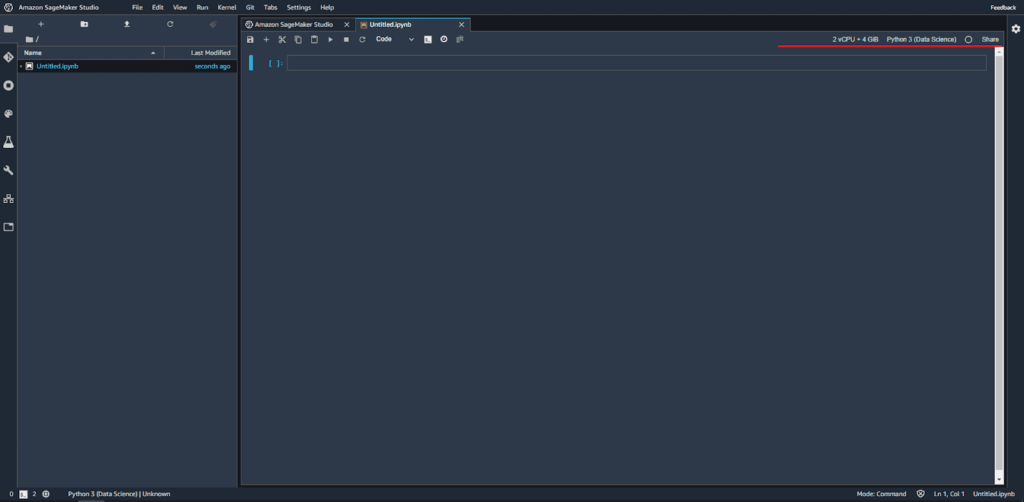Open settings gear on right sidebar
The image size is (1024, 502).
click(1016, 29)
